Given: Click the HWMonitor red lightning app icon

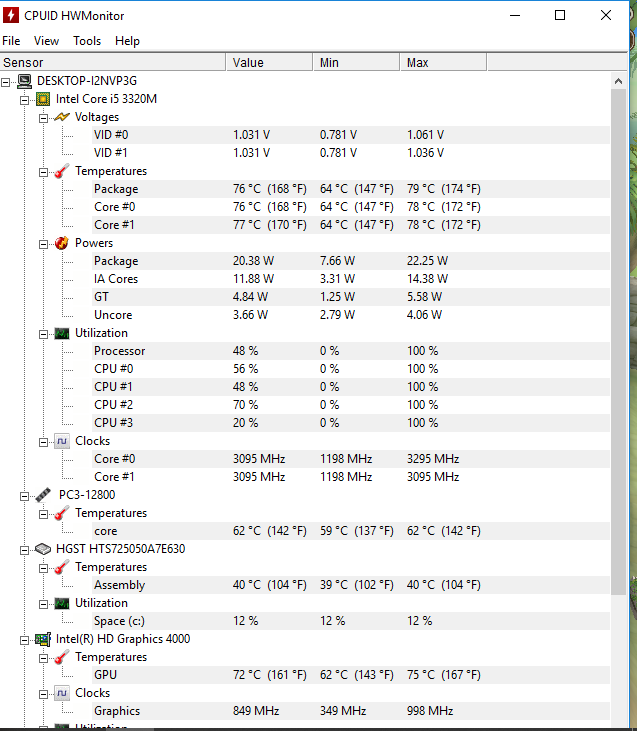Looking at the screenshot, I should pos(11,15).
